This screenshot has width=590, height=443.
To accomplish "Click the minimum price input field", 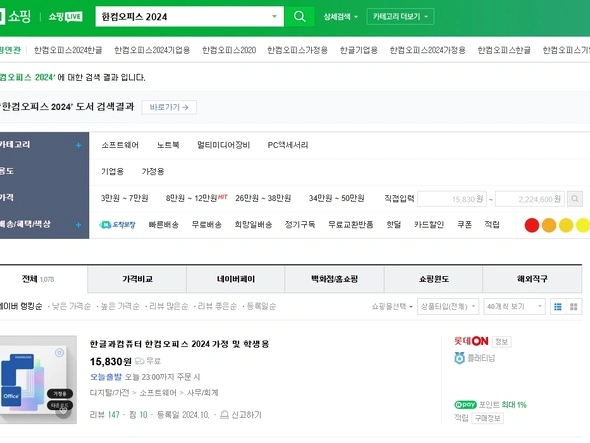I will pyautogui.click(x=452, y=199).
